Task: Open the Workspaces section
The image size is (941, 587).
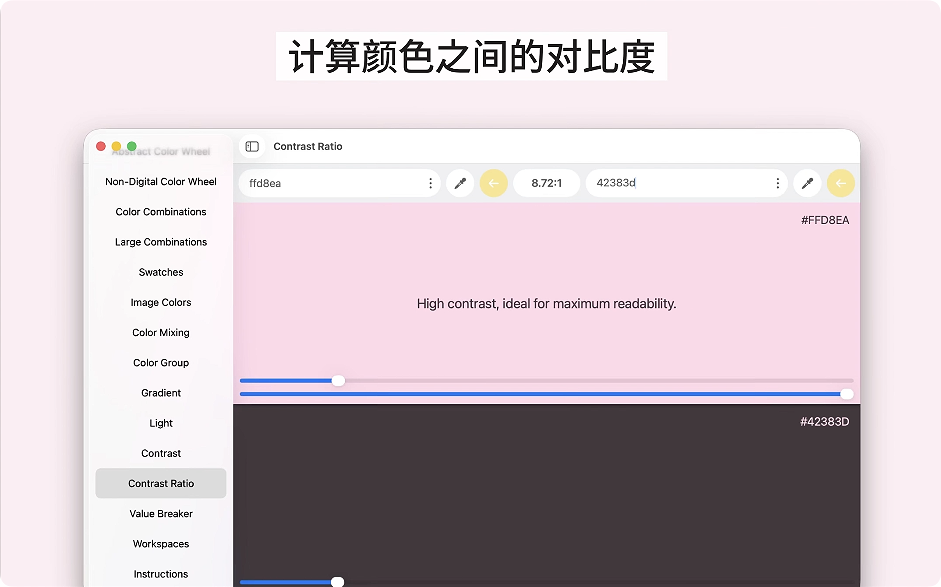Action: coord(160,543)
